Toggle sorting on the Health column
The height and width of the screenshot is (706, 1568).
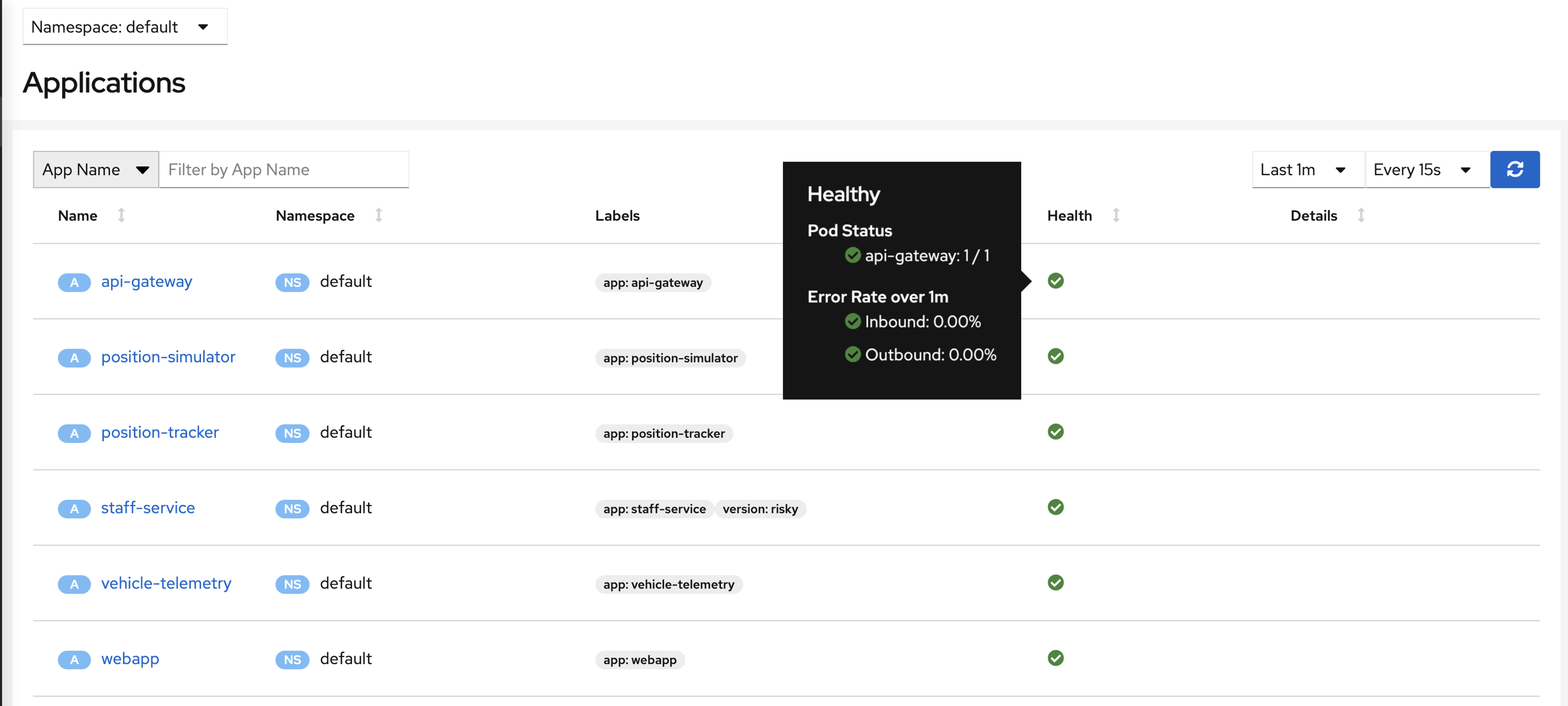[1117, 215]
